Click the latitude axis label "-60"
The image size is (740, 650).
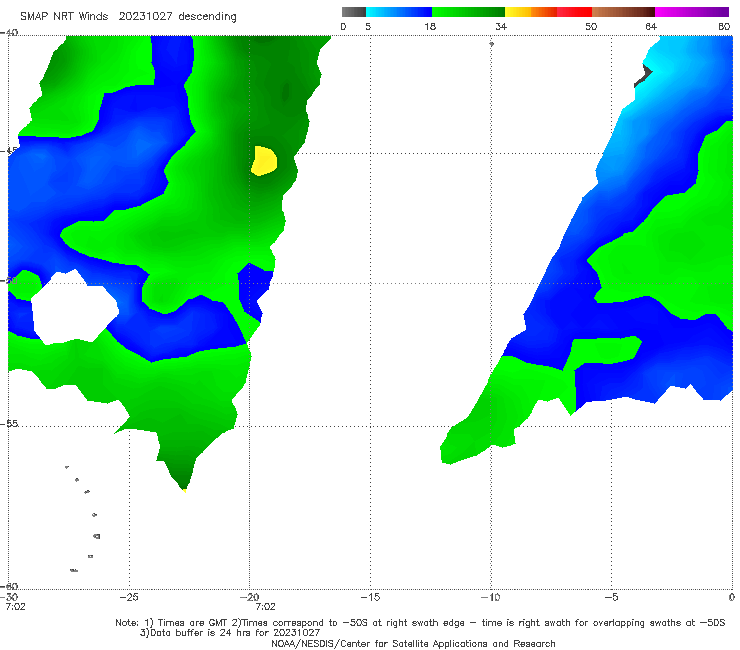click(9, 586)
